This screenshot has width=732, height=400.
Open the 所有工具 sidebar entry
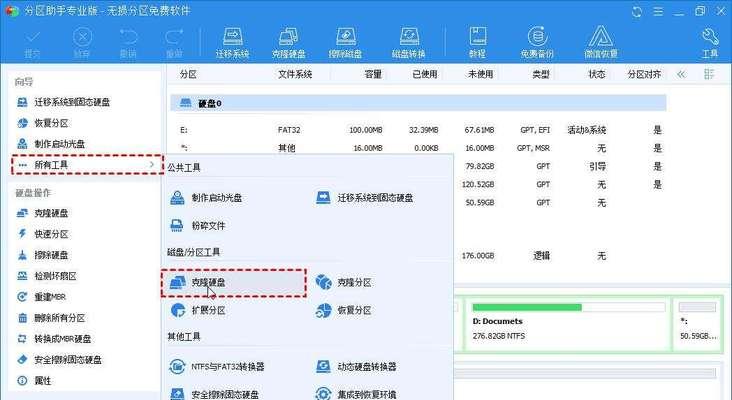[87, 165]
